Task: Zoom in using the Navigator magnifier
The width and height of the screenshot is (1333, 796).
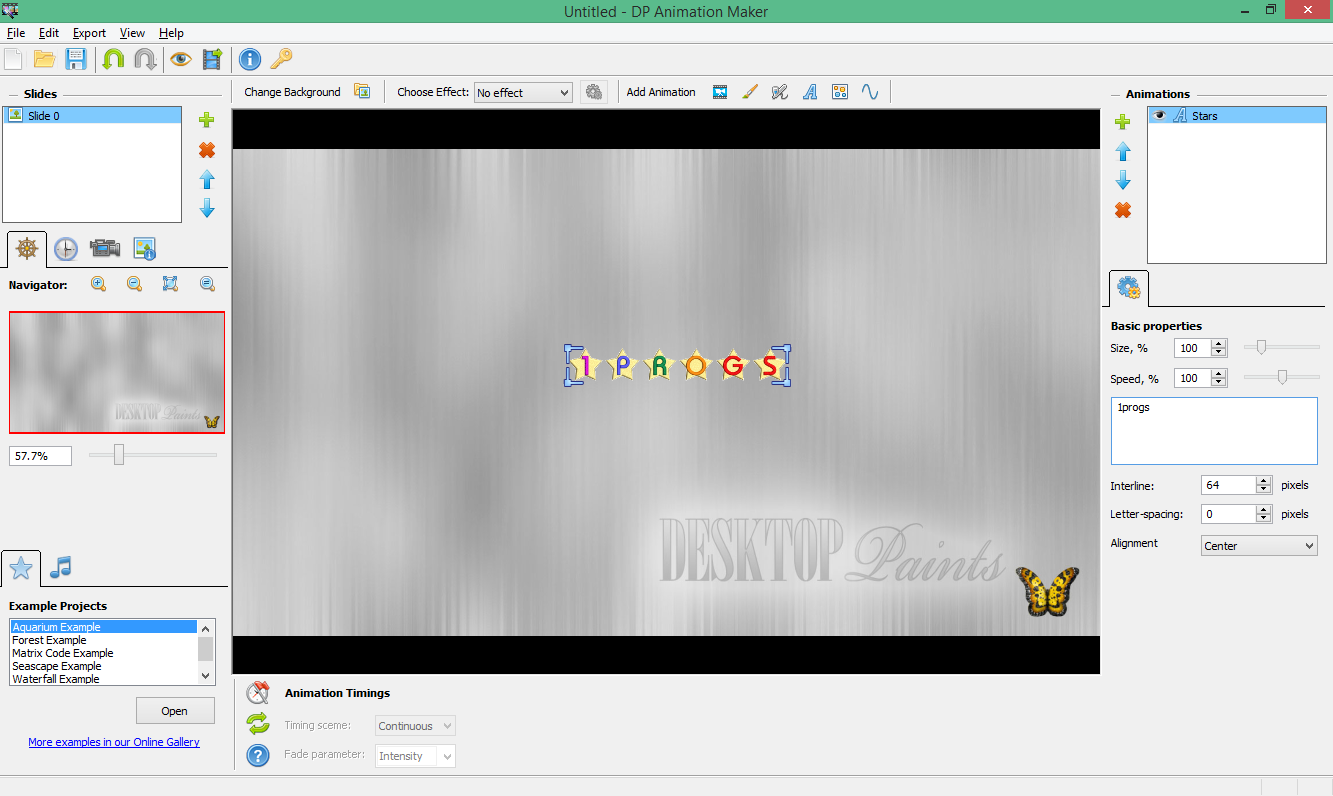Action: 98,284
